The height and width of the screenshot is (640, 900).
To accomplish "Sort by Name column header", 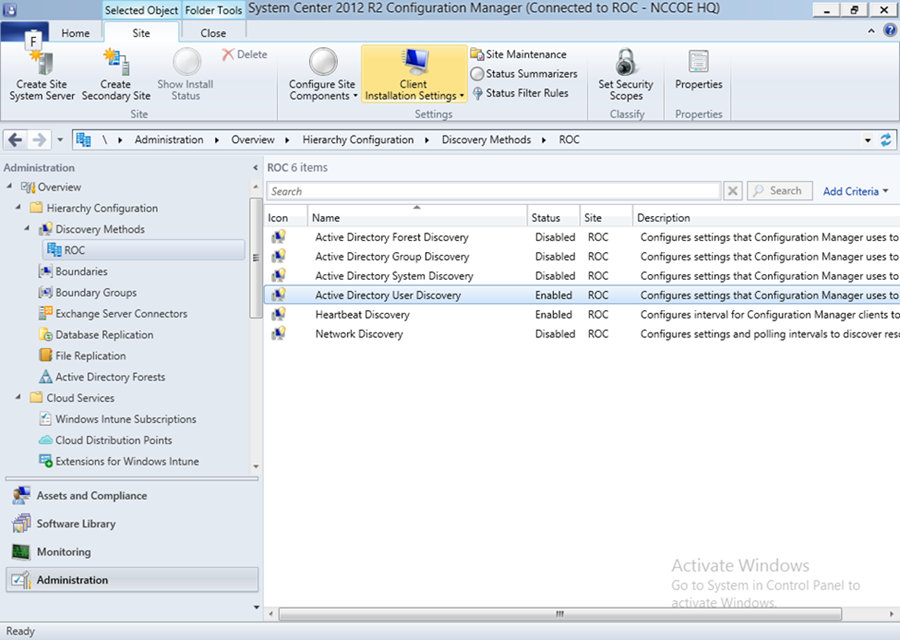I will click(x=417, y=218).
